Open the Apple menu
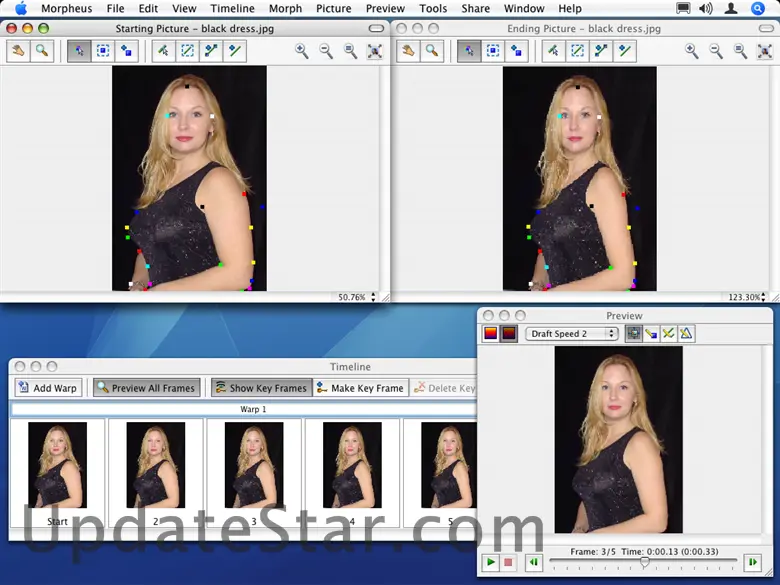Screen dimensions: 780x585 coord(21,8)
